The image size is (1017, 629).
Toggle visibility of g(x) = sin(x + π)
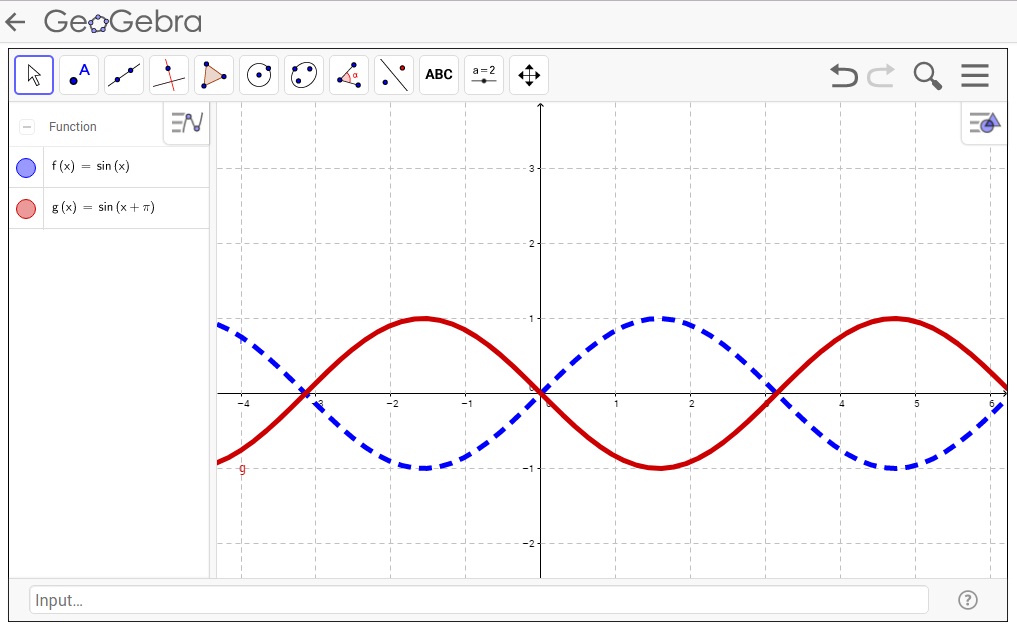[x=25, y=207]
